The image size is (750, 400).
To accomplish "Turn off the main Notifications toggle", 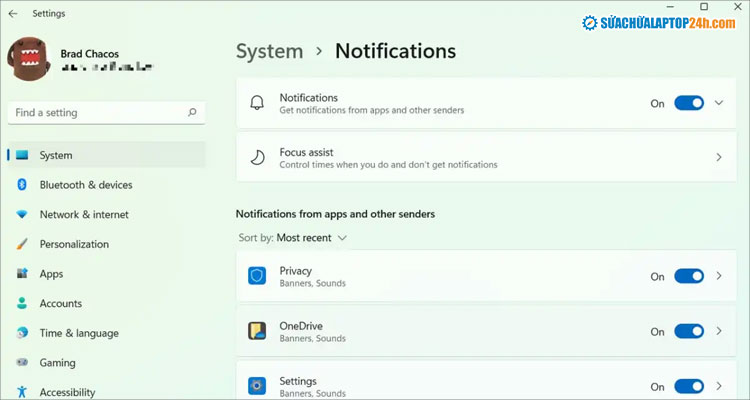I will click(689, 103).
